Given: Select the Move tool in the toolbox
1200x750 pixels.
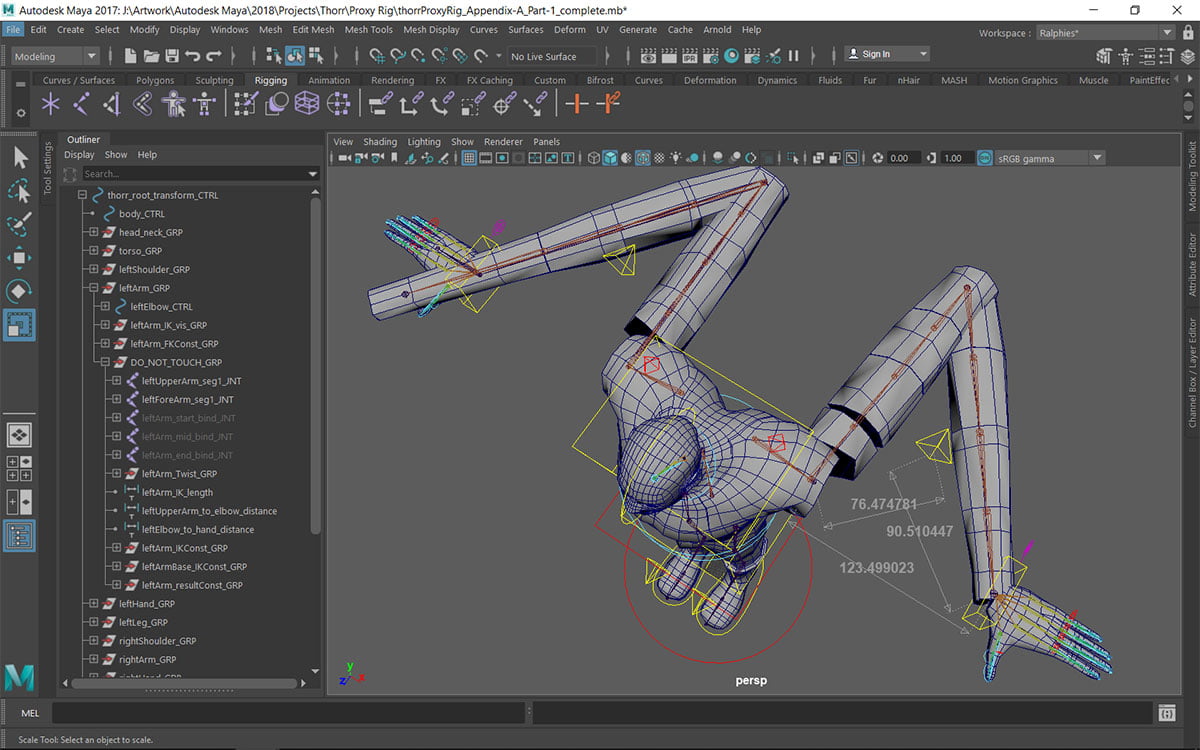Looking at the screenshot, I should point(19,258).
